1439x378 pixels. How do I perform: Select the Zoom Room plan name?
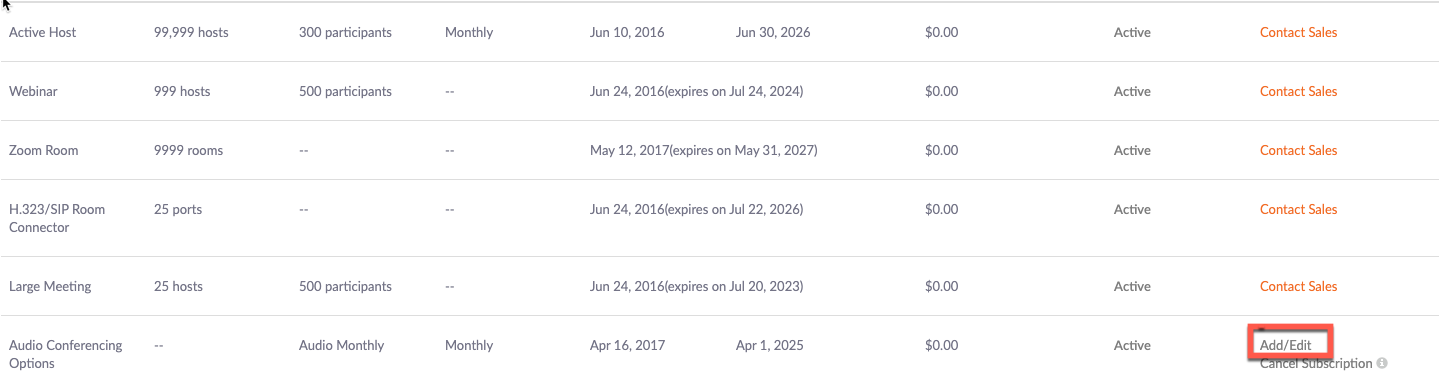pos(44,150)
